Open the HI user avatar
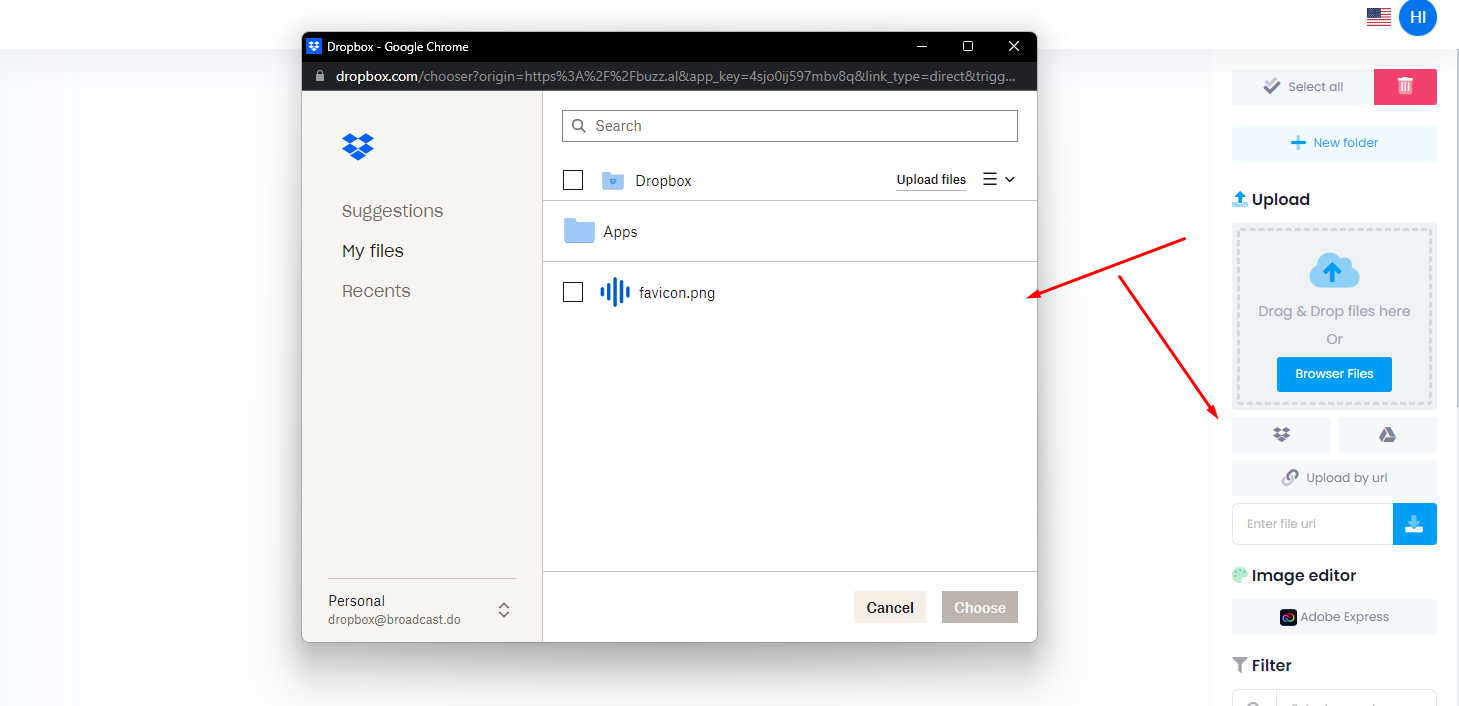Screen dimensions: 1459x706 1418,17
